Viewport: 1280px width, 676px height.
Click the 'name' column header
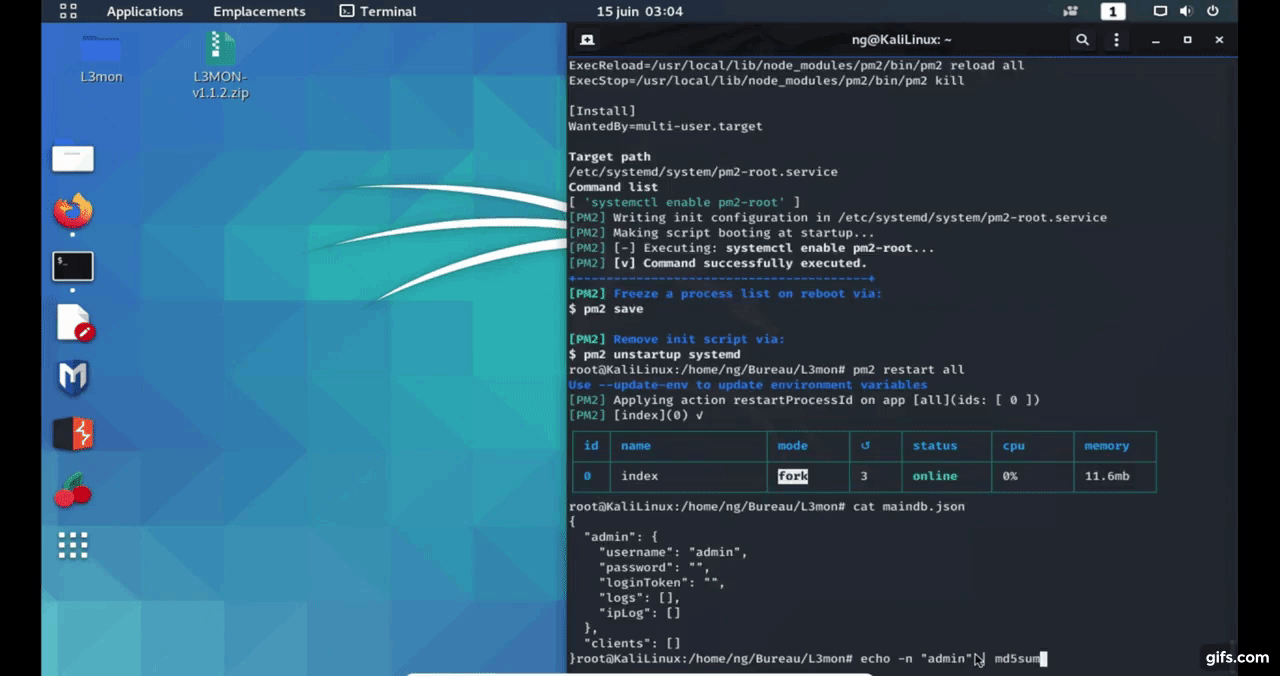click(x=636, y=446)
